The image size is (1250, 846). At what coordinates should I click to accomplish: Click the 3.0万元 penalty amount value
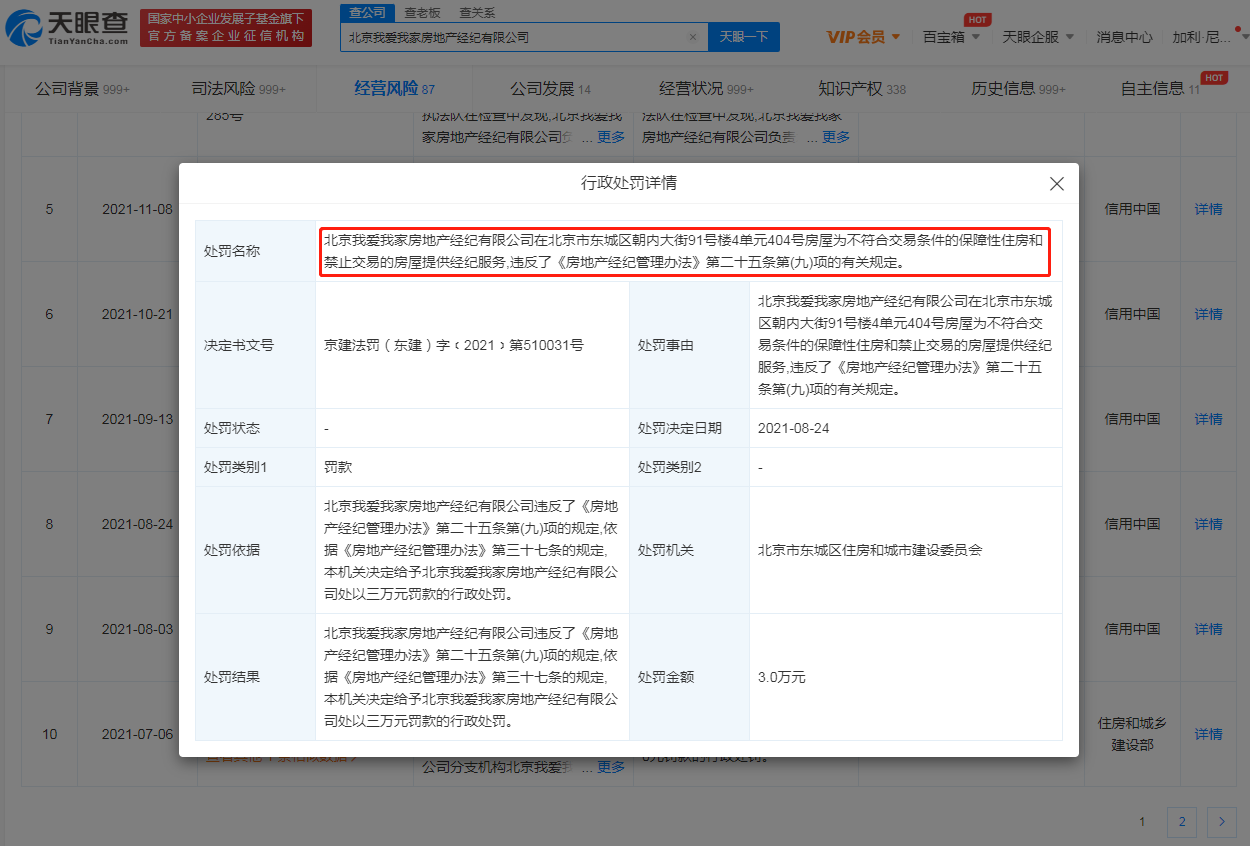pos(782,677)
